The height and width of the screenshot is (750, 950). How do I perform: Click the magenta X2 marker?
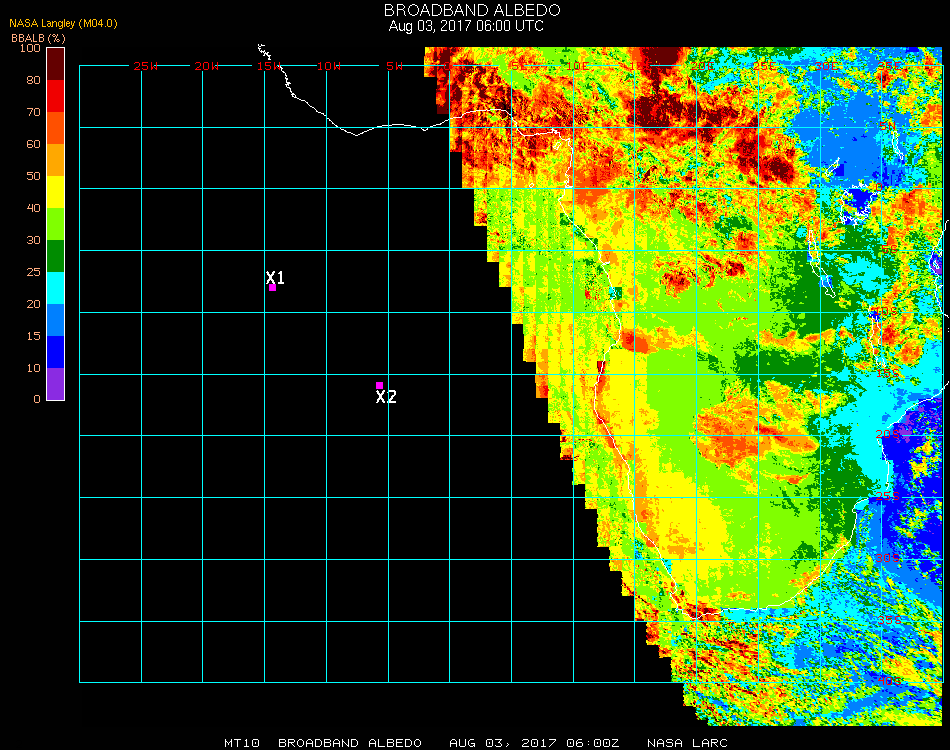pos(379,385)
